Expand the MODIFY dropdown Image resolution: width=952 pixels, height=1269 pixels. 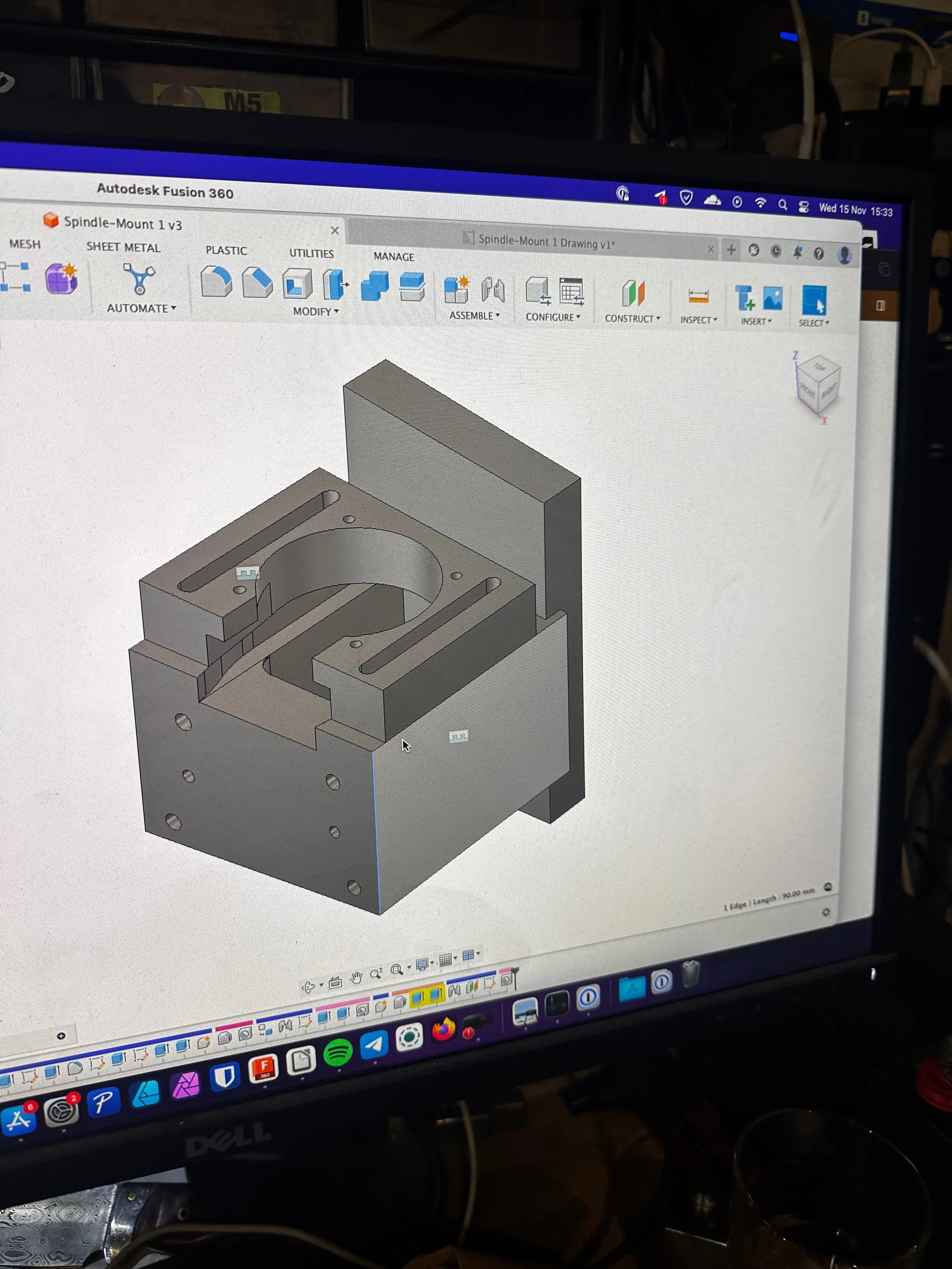click(x=316, y=311)
